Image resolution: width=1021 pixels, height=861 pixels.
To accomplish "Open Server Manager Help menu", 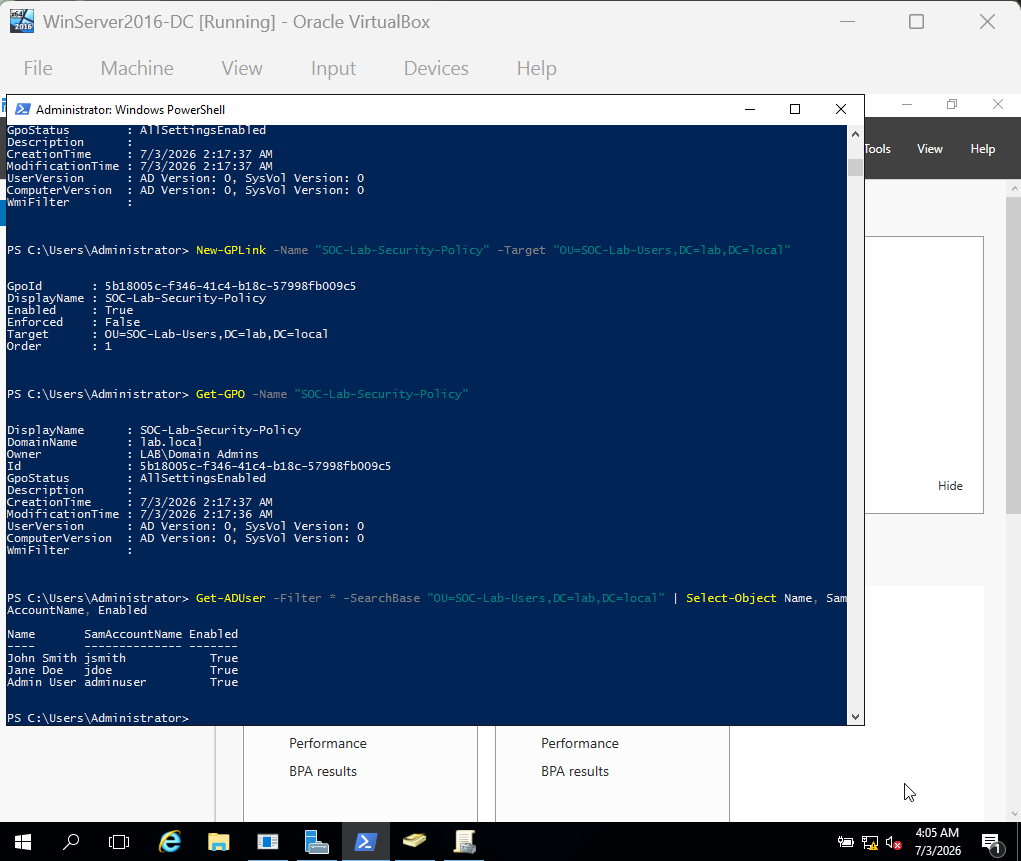I will click(983, 149).
